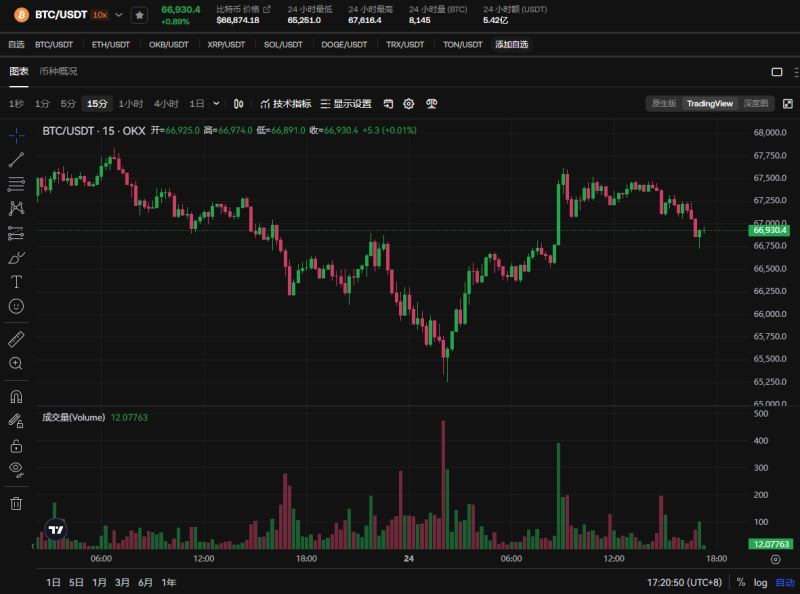Hide all drawings with eye icon

[x=16, y=469]
